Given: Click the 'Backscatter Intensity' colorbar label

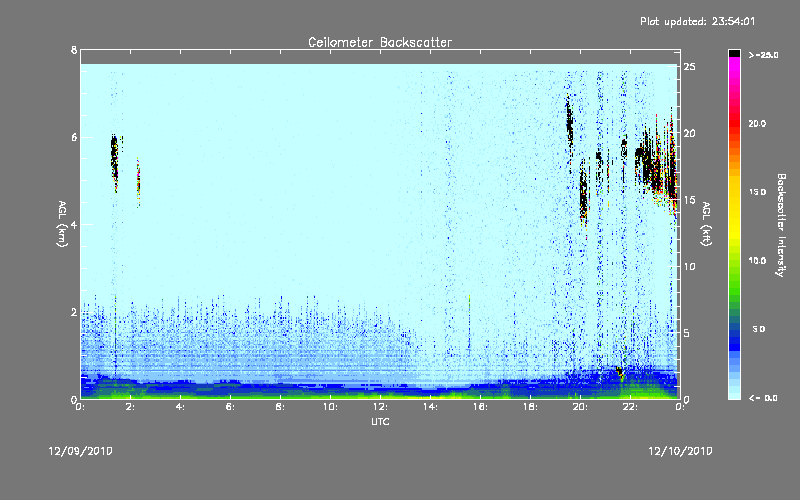Looking at the screenshot, I should [x=781, y=225].
